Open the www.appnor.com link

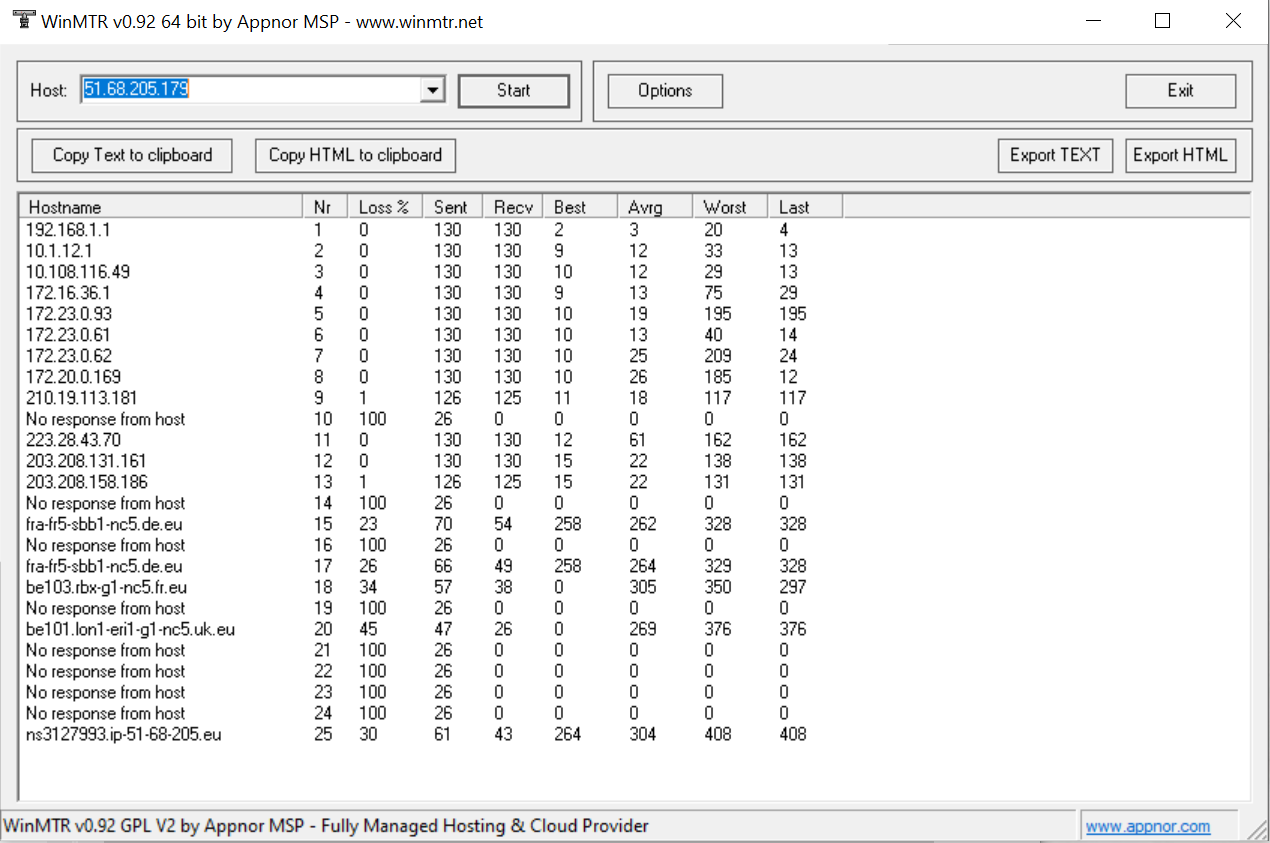1147,826
